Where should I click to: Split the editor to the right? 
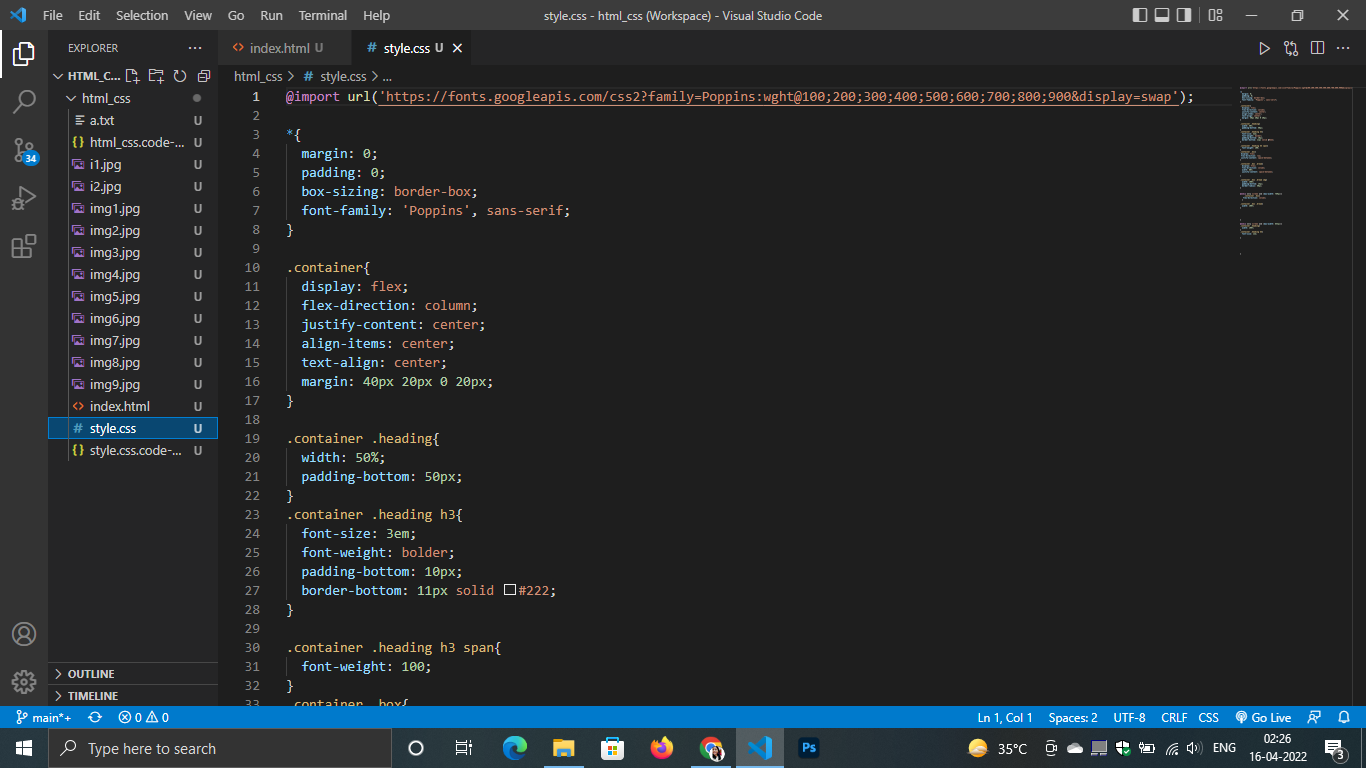click(x=1318, y=48)
